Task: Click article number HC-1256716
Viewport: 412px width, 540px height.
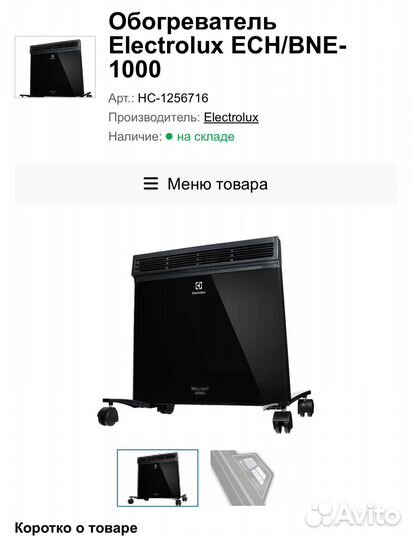Action: coord(173,98)
